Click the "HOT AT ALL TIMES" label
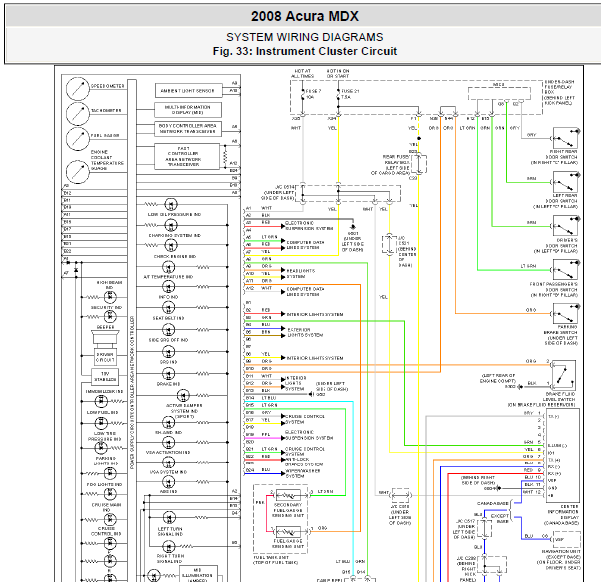The height and width of the screenshot is (582, 601). pyautogui.click(x=302, y=74)
